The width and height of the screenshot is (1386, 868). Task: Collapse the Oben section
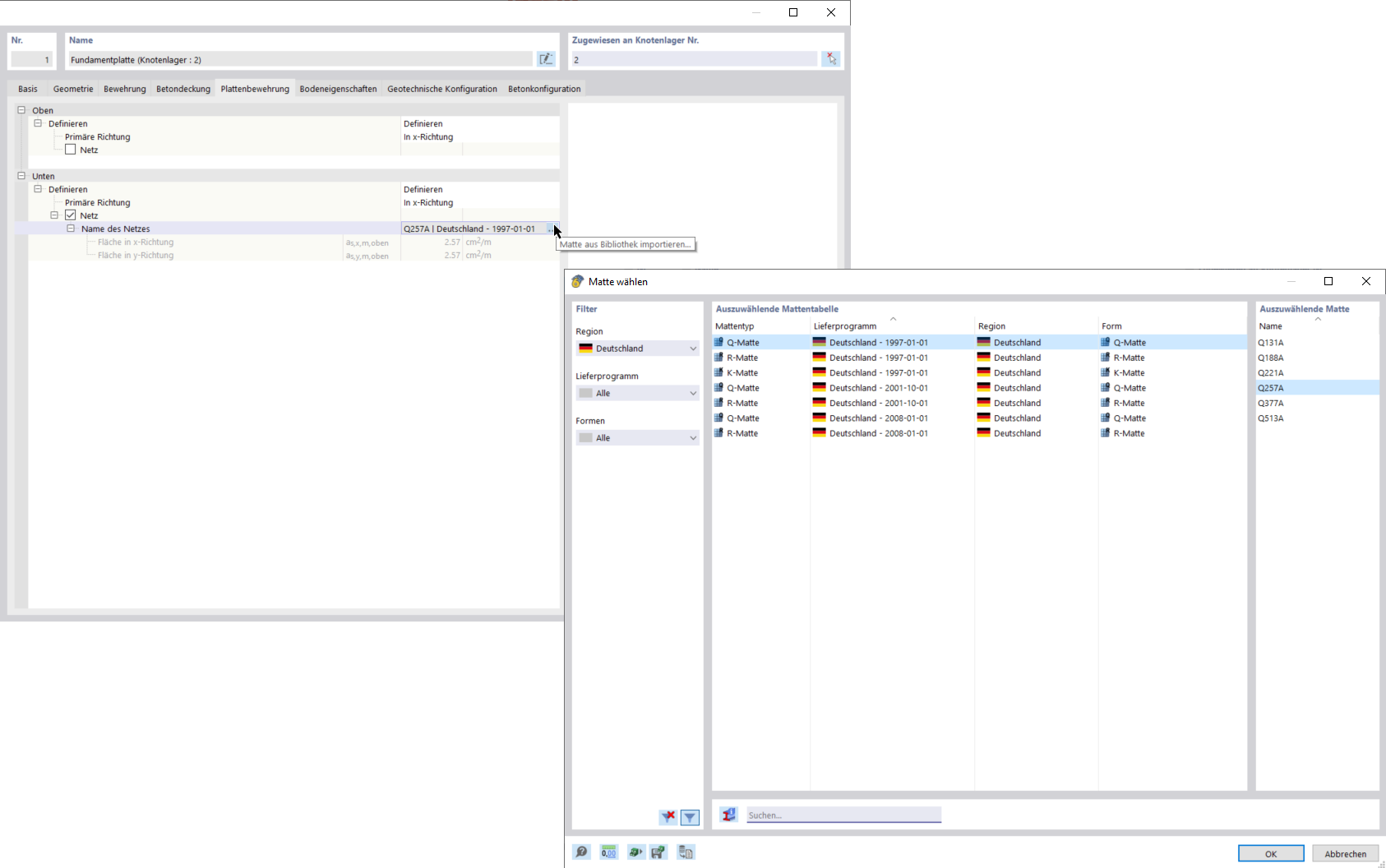pos(21,110)
